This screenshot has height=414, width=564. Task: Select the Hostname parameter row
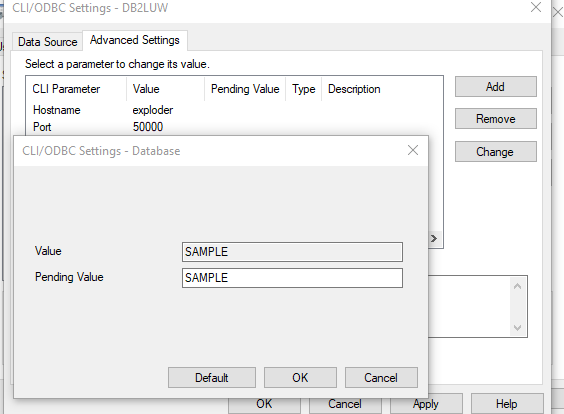point(234,110)
